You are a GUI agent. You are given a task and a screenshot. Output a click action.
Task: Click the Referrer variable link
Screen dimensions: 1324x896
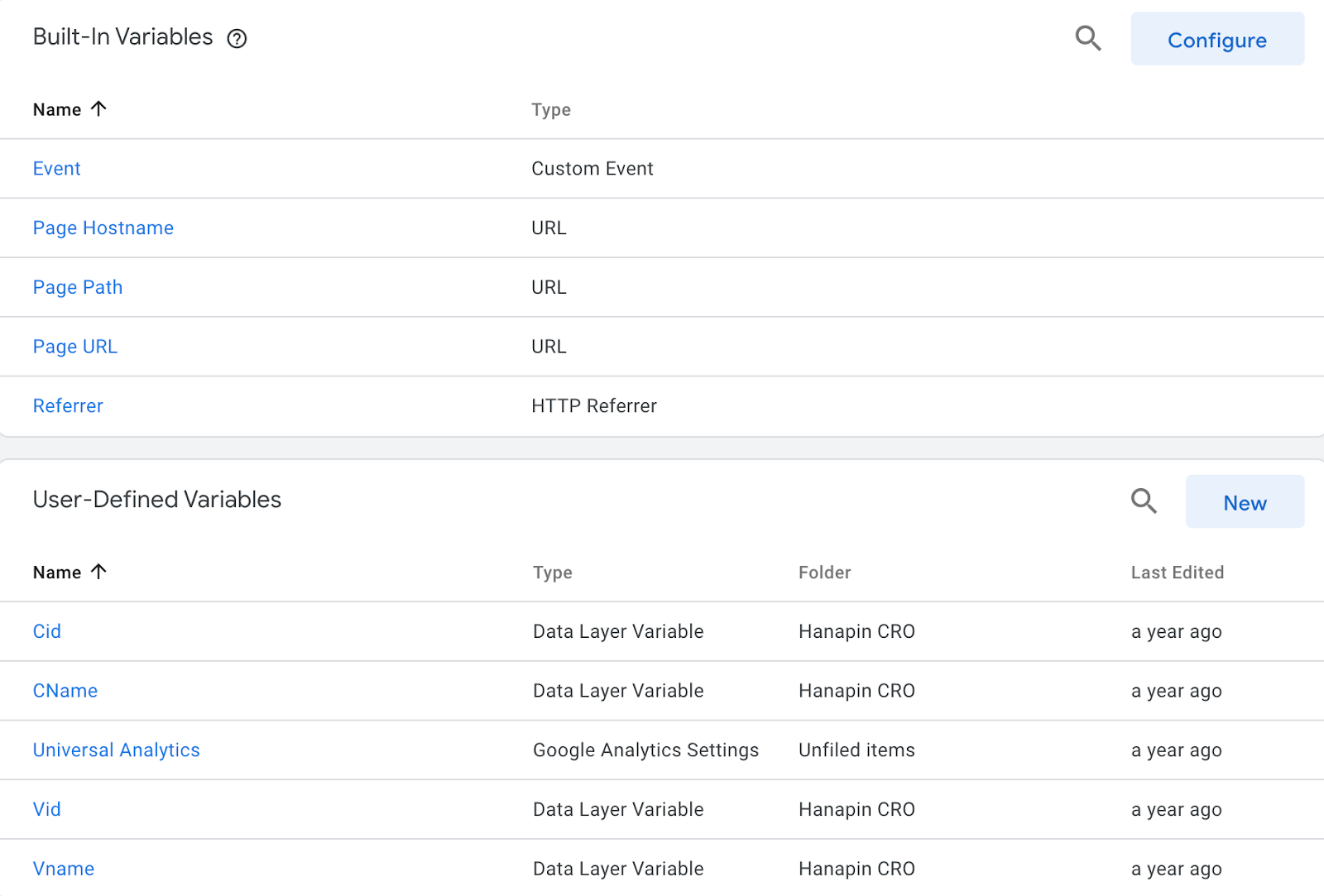point(68,406)
